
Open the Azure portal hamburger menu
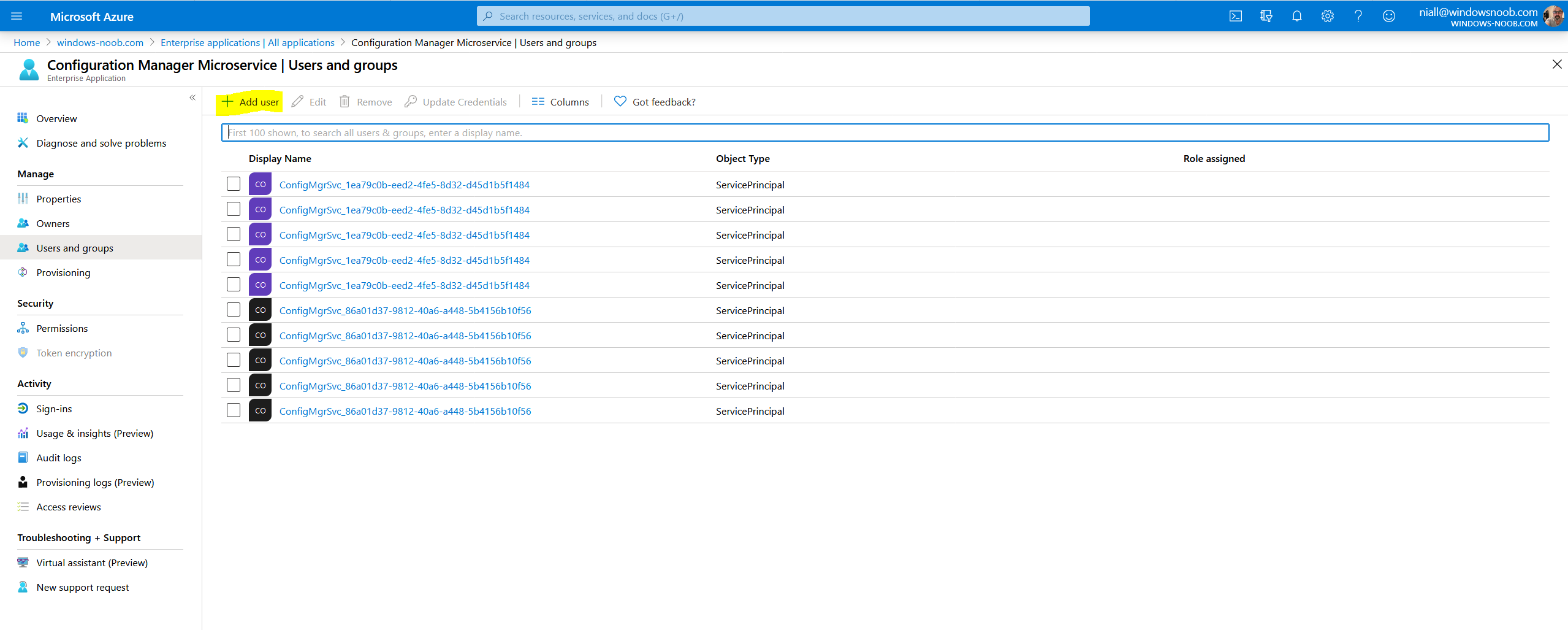17,17
